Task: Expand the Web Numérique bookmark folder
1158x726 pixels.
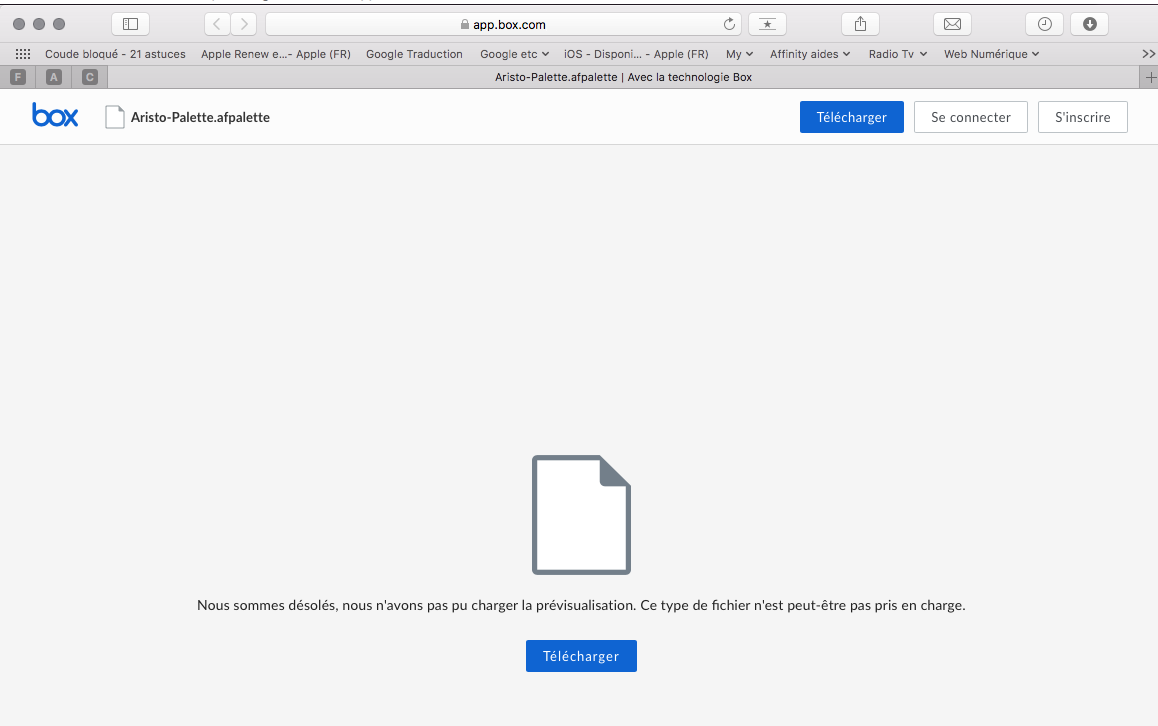Action: coord(991,54)
